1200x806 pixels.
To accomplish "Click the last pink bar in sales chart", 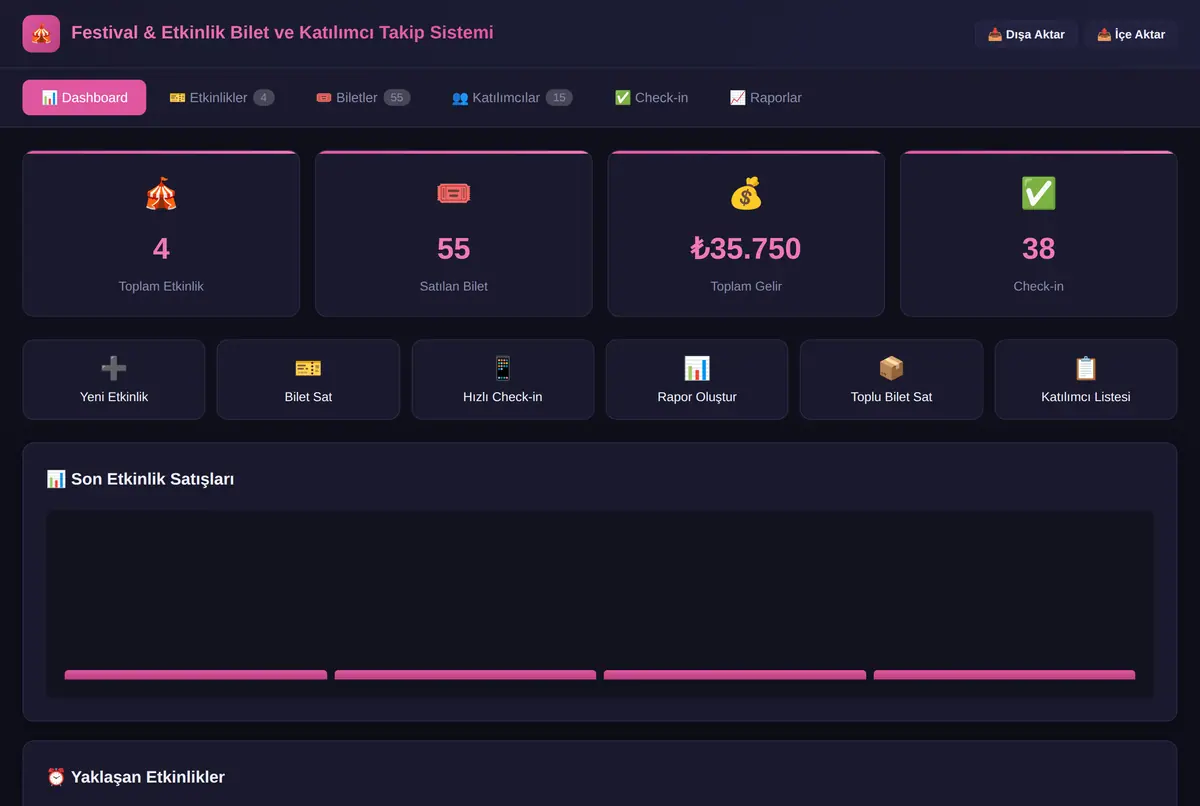I will (x=1004, y=675).
